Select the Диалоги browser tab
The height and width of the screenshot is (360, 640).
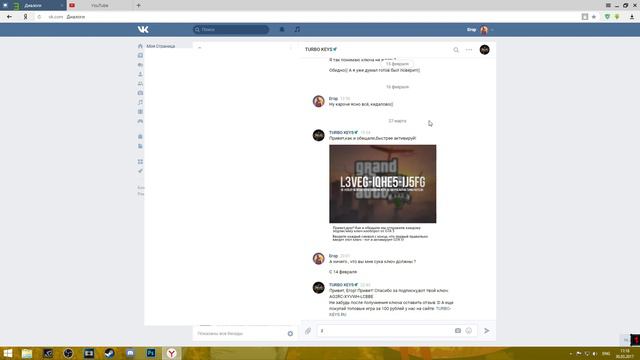click(33, 5)
